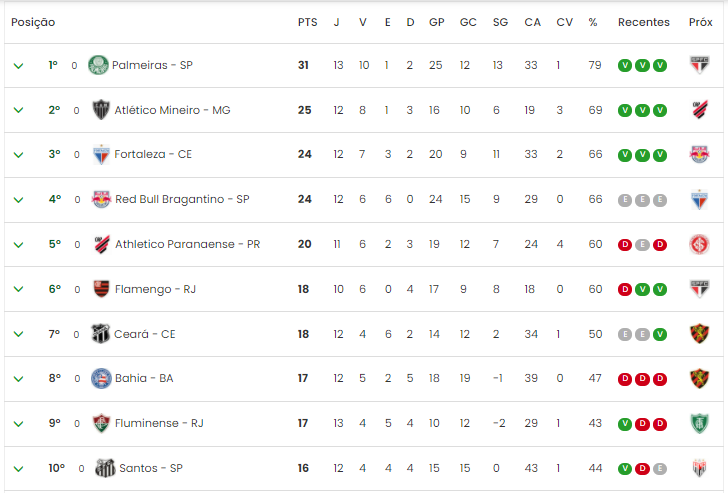Expand the Ceará row chevron
This screenshot has width=728, height=493.
(x=19, y=334)
